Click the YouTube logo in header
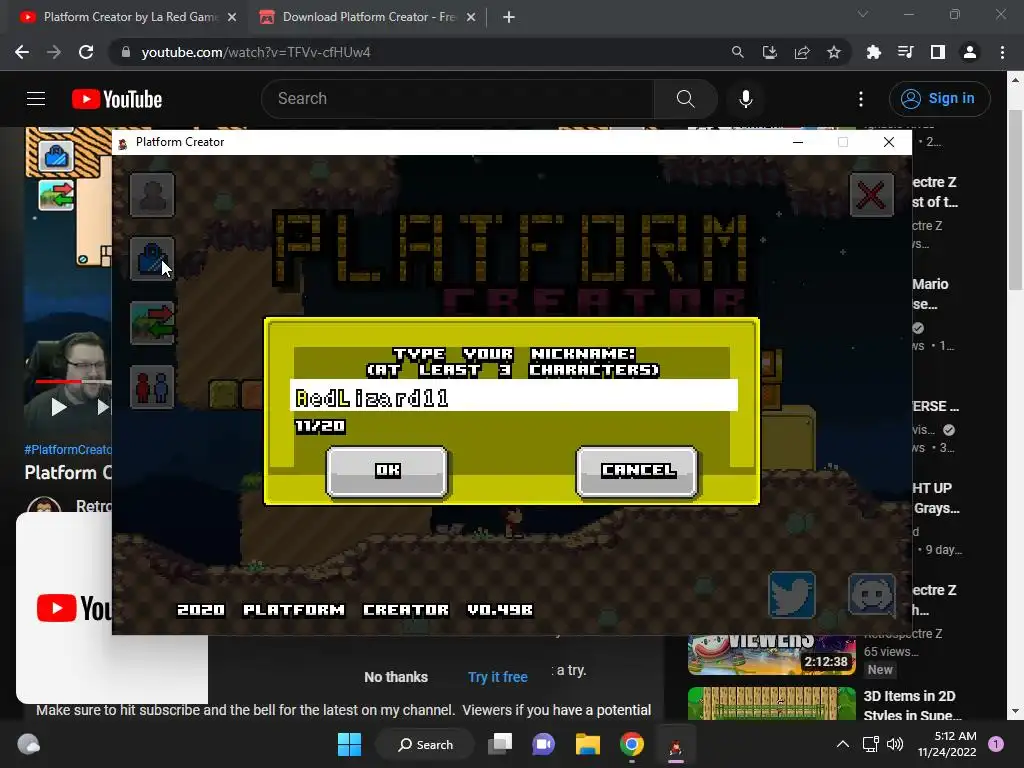 tap(117, 99)
